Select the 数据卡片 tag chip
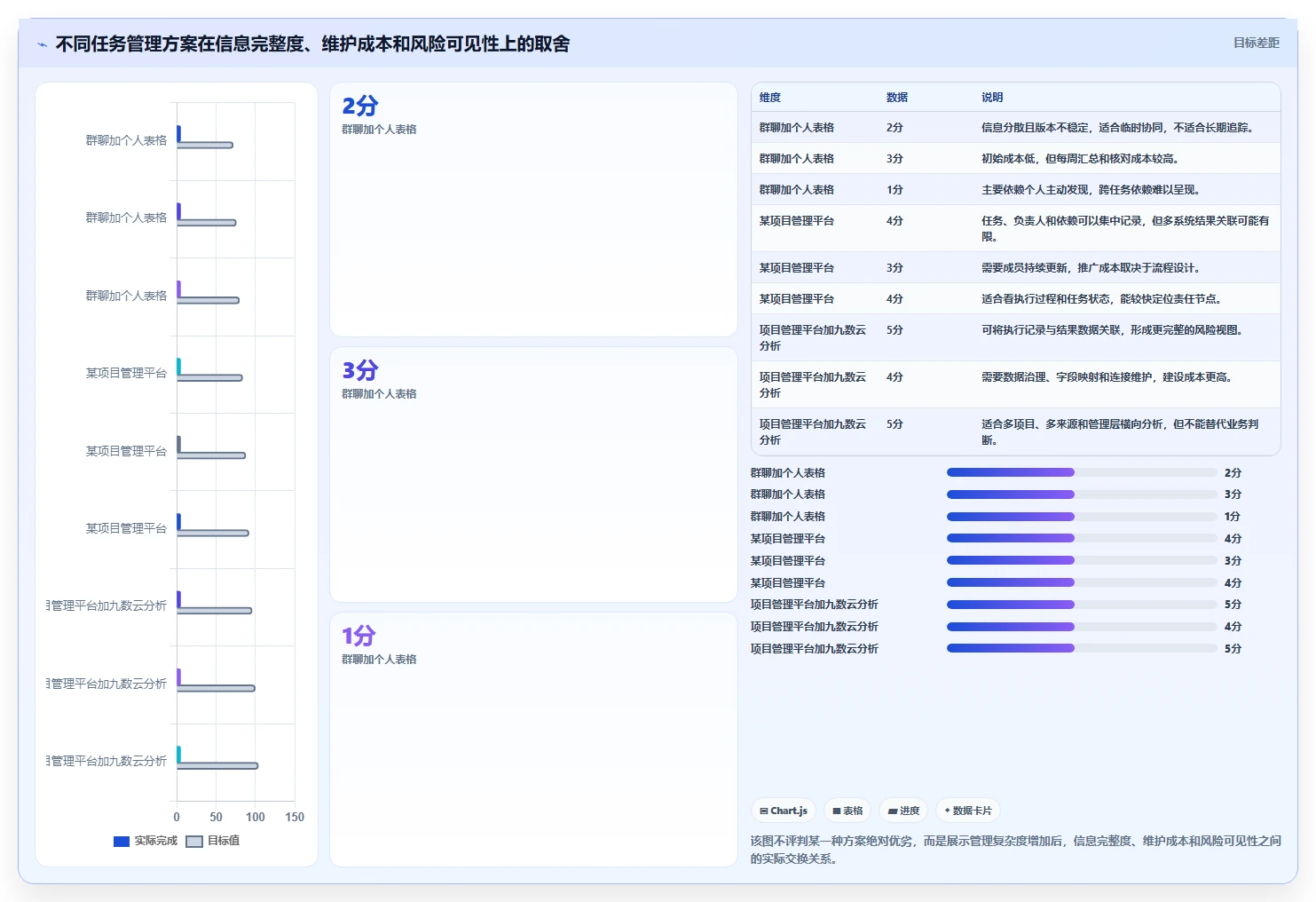 pyautogui.click(x=968, y=811)
